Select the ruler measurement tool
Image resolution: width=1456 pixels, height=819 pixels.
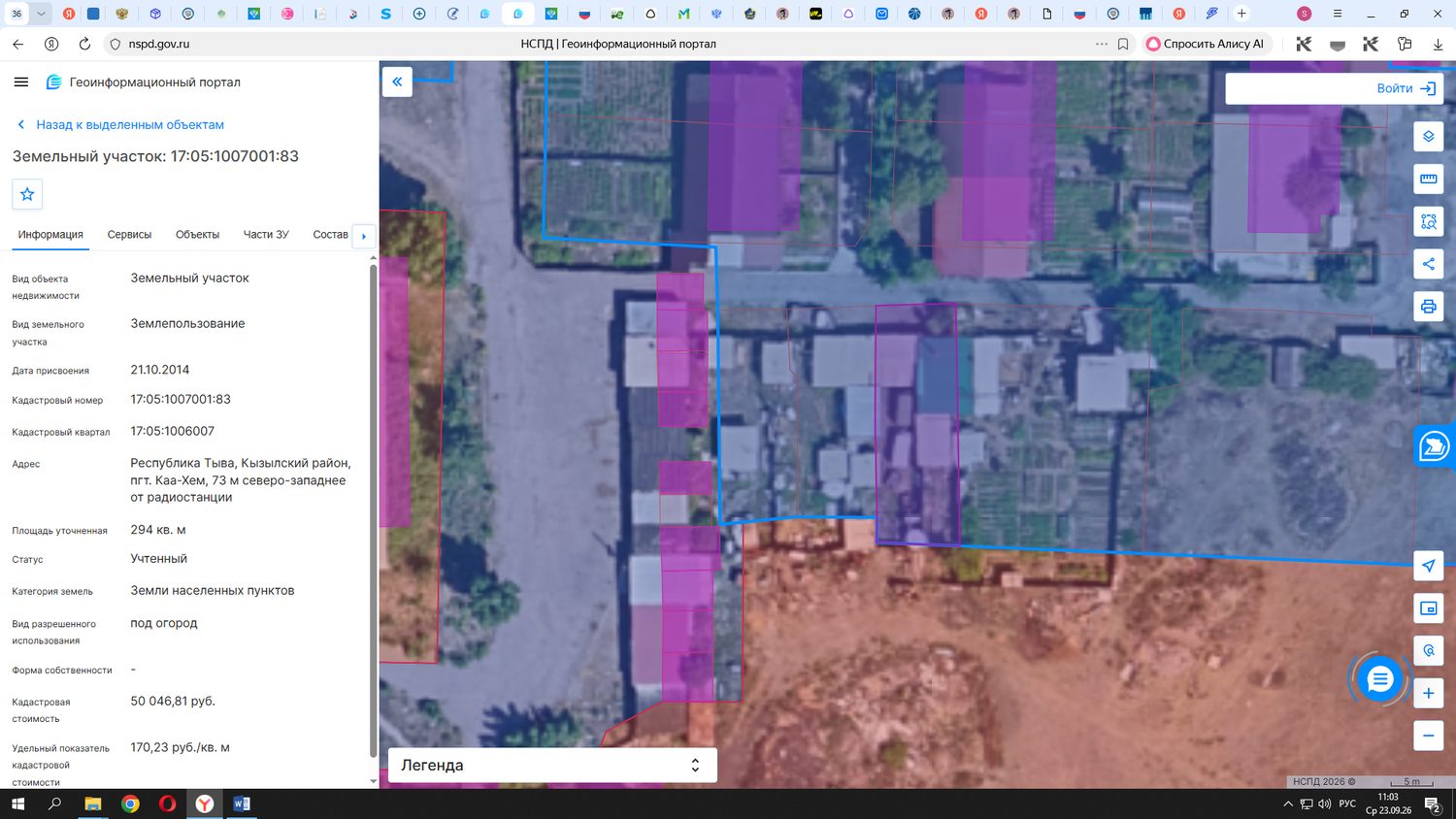click(1429, 179)
